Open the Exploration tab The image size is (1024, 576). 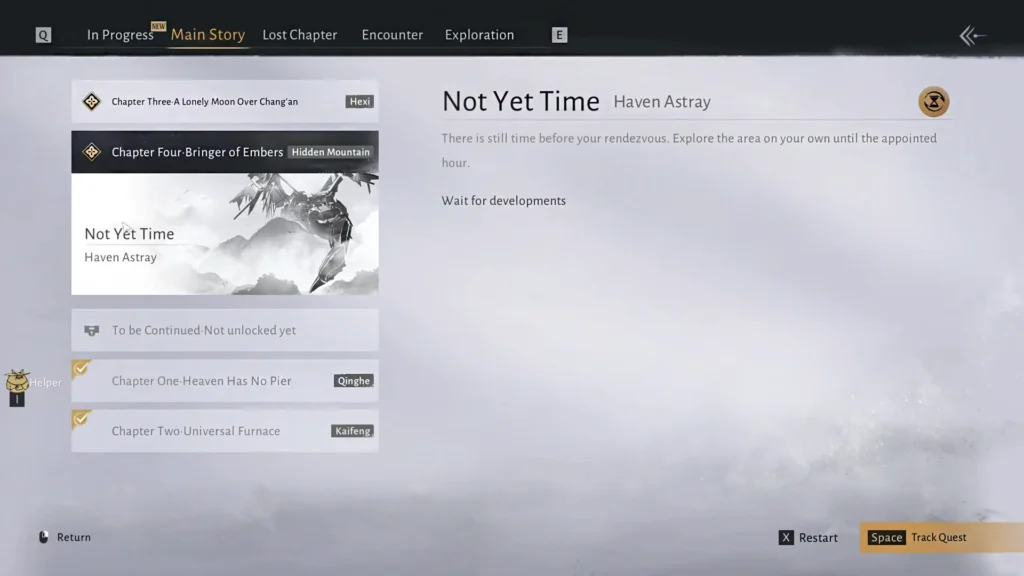[479, 35]
